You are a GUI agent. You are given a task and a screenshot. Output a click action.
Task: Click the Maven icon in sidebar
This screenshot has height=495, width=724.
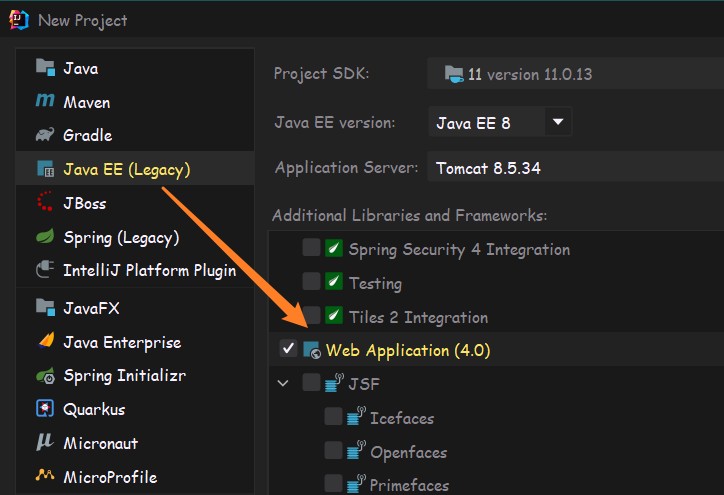tap(45, 102)
